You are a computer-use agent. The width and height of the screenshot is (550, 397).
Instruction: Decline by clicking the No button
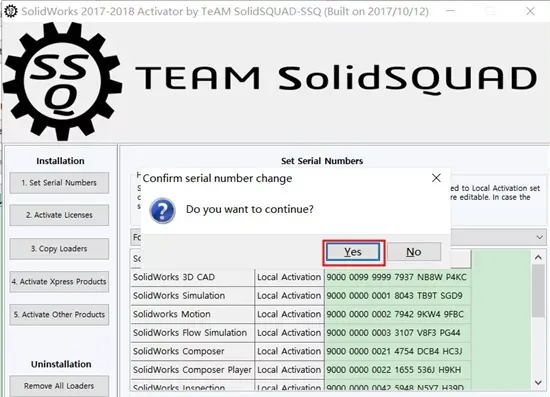[x=414, y=252]
